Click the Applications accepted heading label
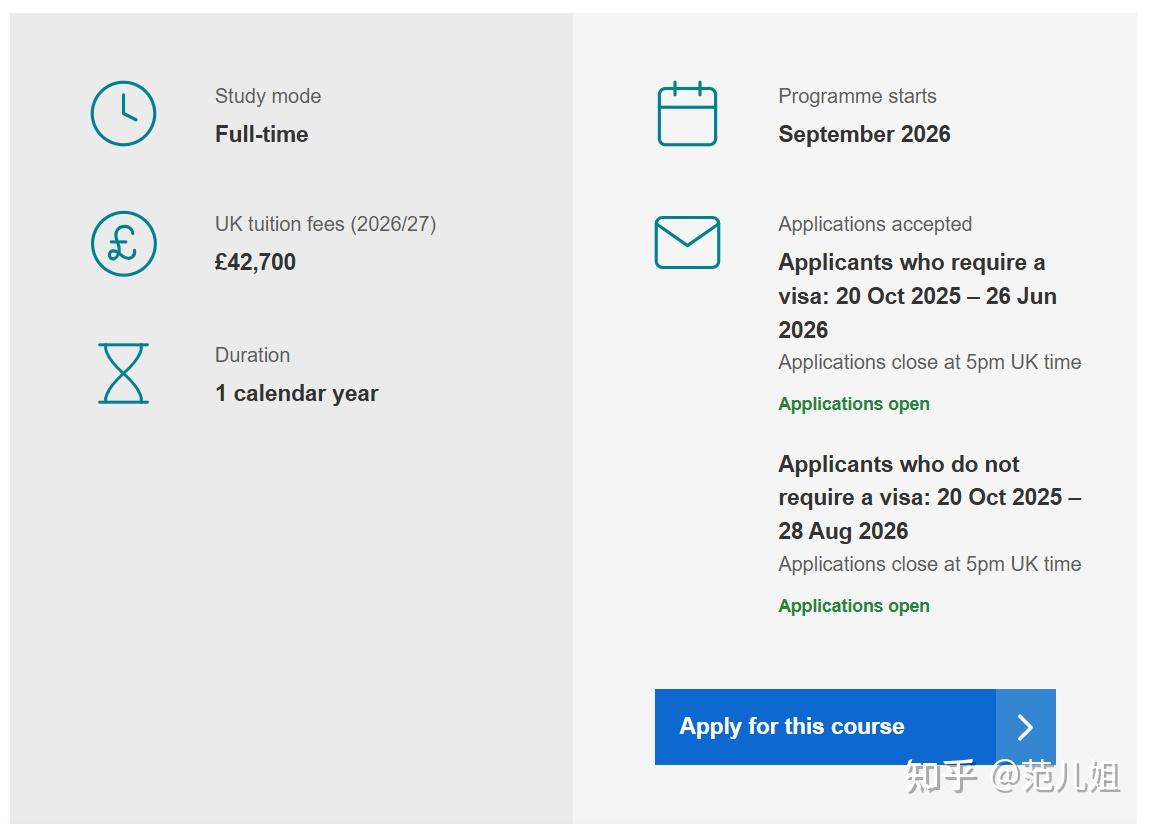The width and height of the screenshot is (1150, 824). [875, 224]
